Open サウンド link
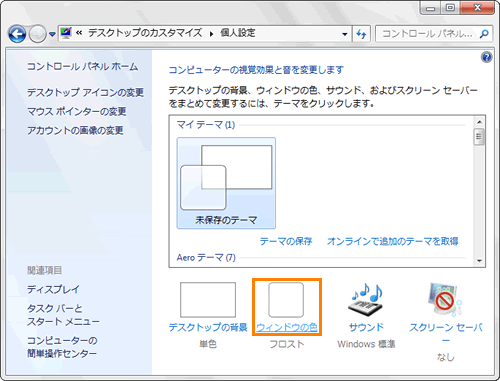The width and height of the screenshot is (500, 381). click(x=366, y=327)
